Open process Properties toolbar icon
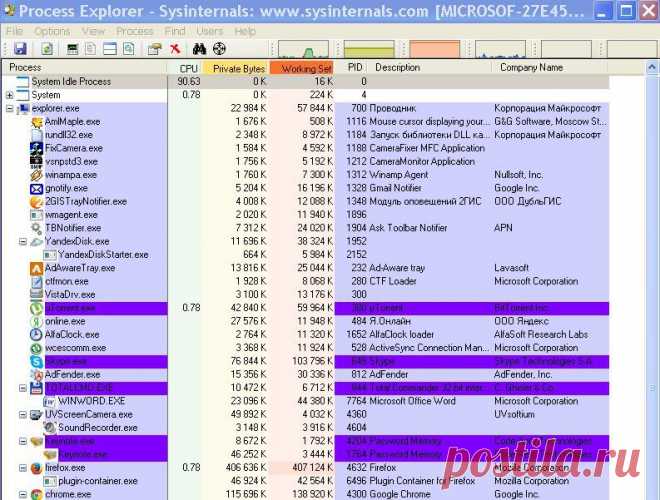The width and height of the screenshot is (660, 500). (x=154, y=49)
